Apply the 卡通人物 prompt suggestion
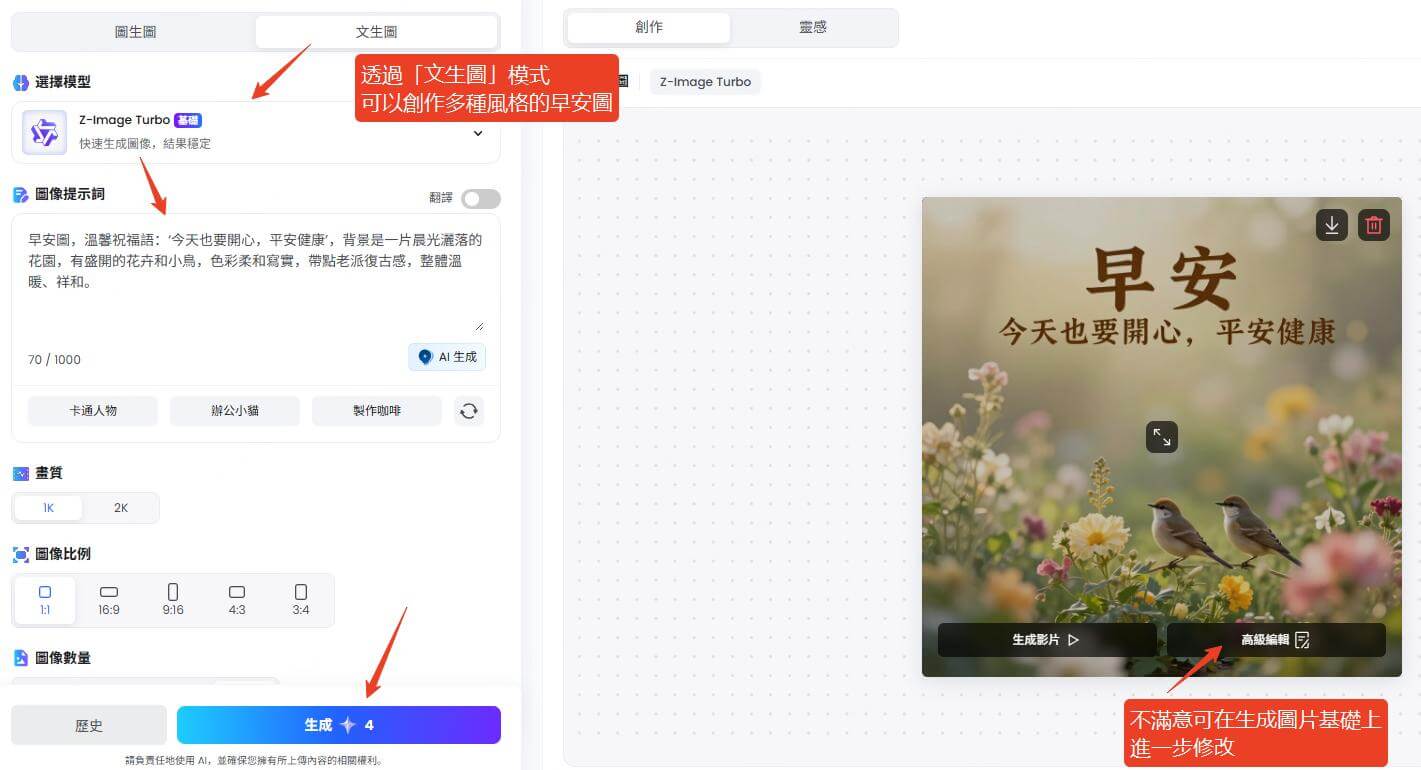The height and width of the screenshot is (770, 1421). click(92, 410)
